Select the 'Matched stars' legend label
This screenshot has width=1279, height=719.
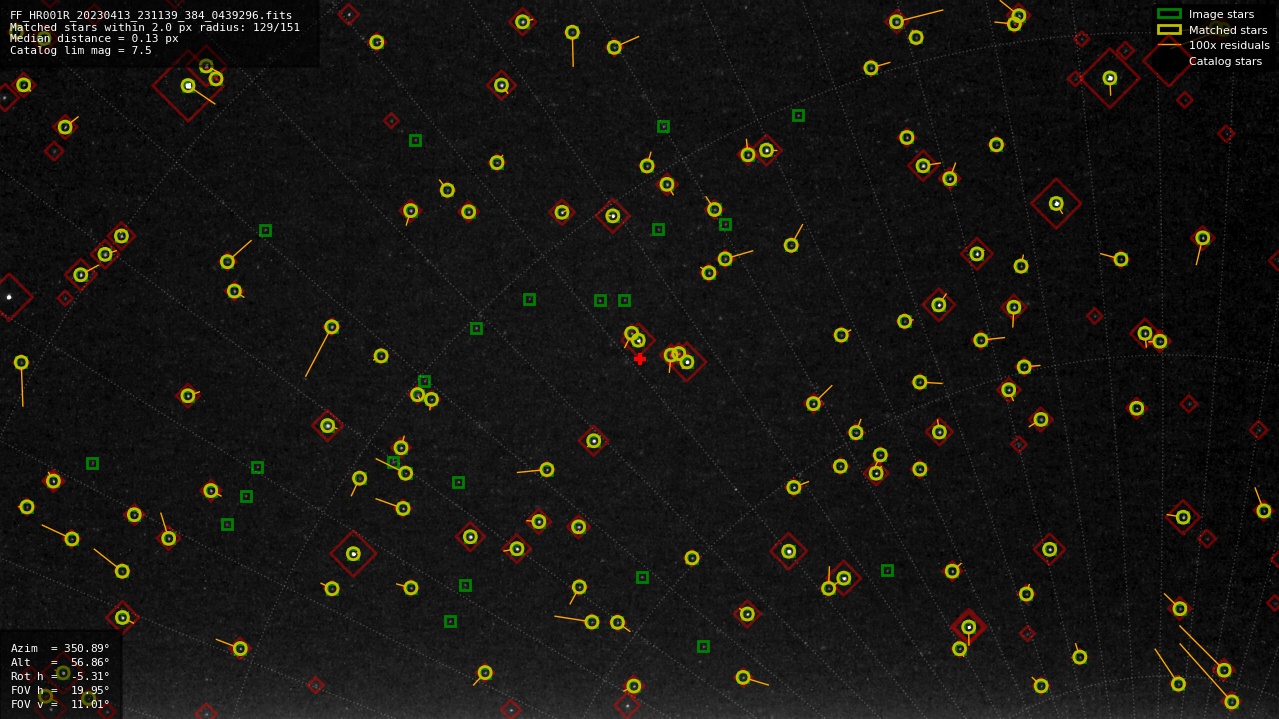click(x=1228, y=30)
